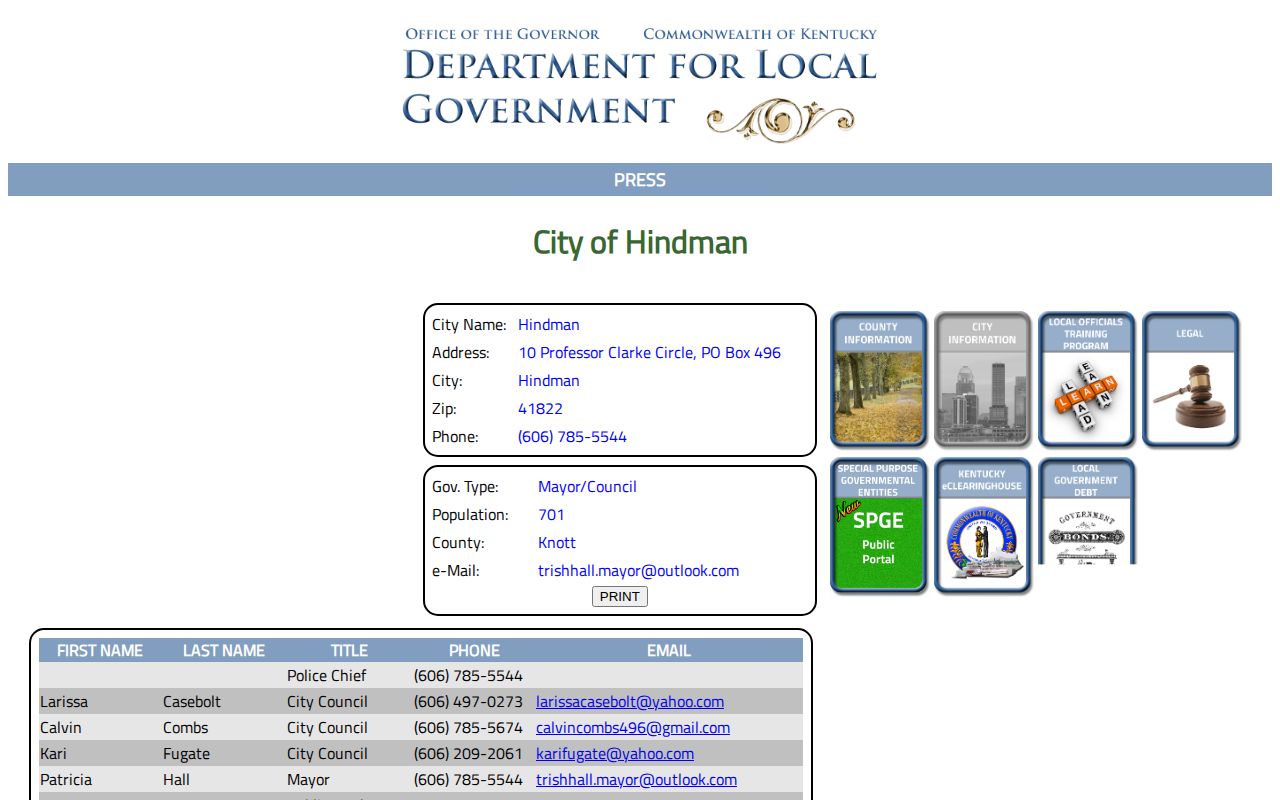Click the PHONE column header

tap(474, 650)
